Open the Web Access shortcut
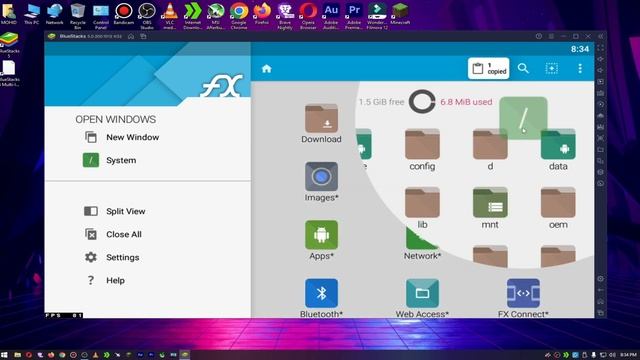Viewport: 640px width, 360px height. click(422, 298)
